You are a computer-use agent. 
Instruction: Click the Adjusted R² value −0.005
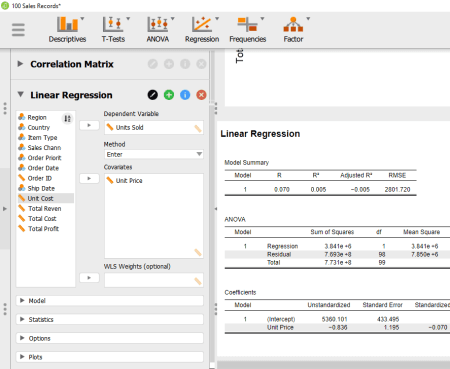360,189
